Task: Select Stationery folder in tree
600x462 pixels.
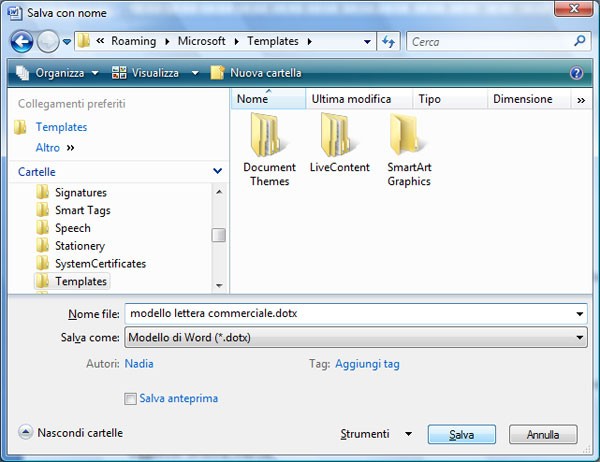Action: click(x=79, y=246)
